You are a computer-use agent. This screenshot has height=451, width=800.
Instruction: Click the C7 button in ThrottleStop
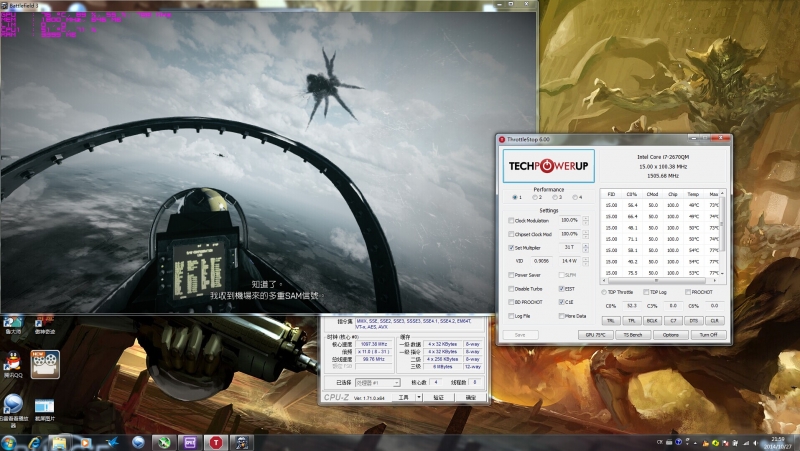[x=673, y=320]
